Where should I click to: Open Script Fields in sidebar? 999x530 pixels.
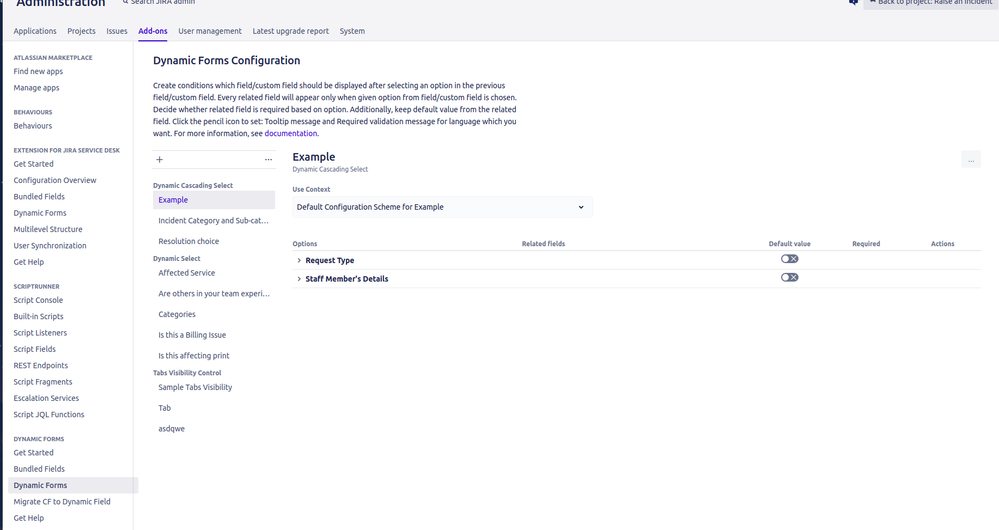click(34, 349)
